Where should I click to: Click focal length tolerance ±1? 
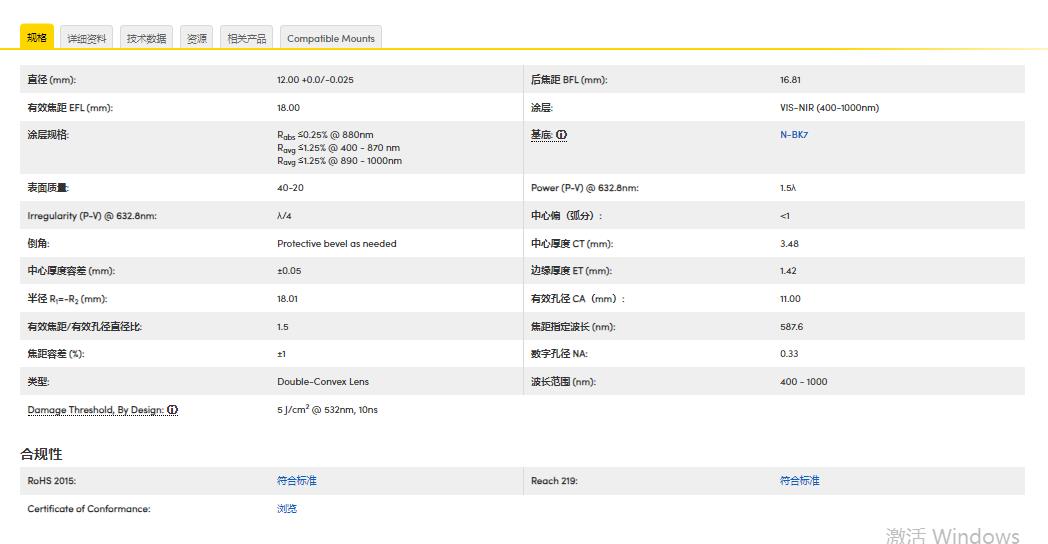pyautogui.click(x=281, y=354)
